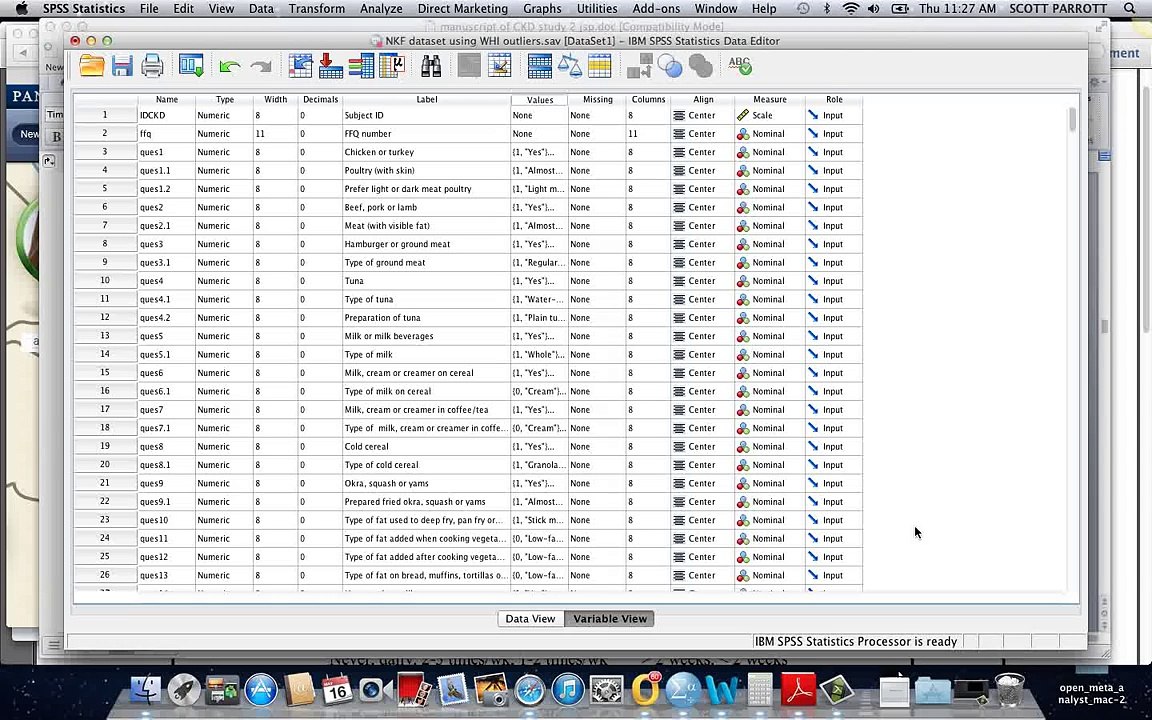This screenshot has width=1152, height=720.
Task: Open data document via folder icon
Action: point(92,66)
